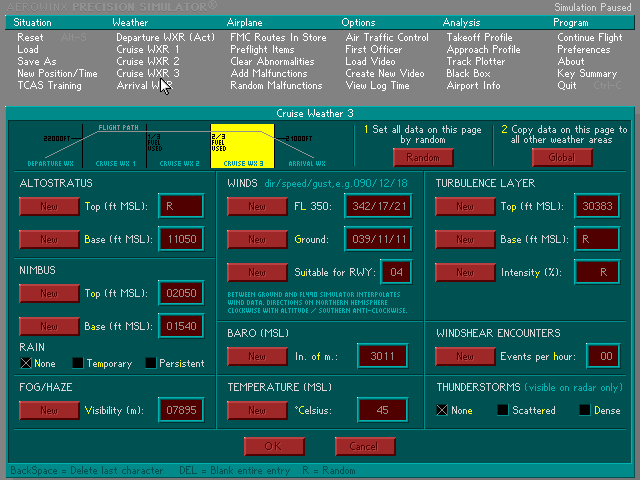Open Takeoff Profile analysis
Screen dimensions: 640x480
click(479, 37)
